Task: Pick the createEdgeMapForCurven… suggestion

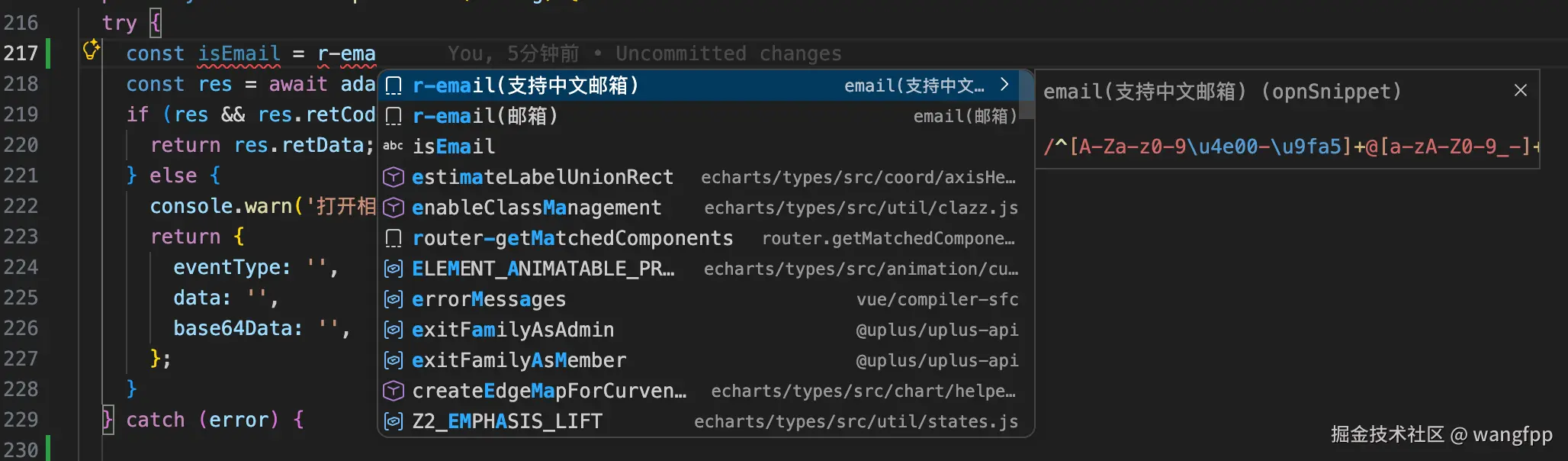Action: [x=549, y=391]
